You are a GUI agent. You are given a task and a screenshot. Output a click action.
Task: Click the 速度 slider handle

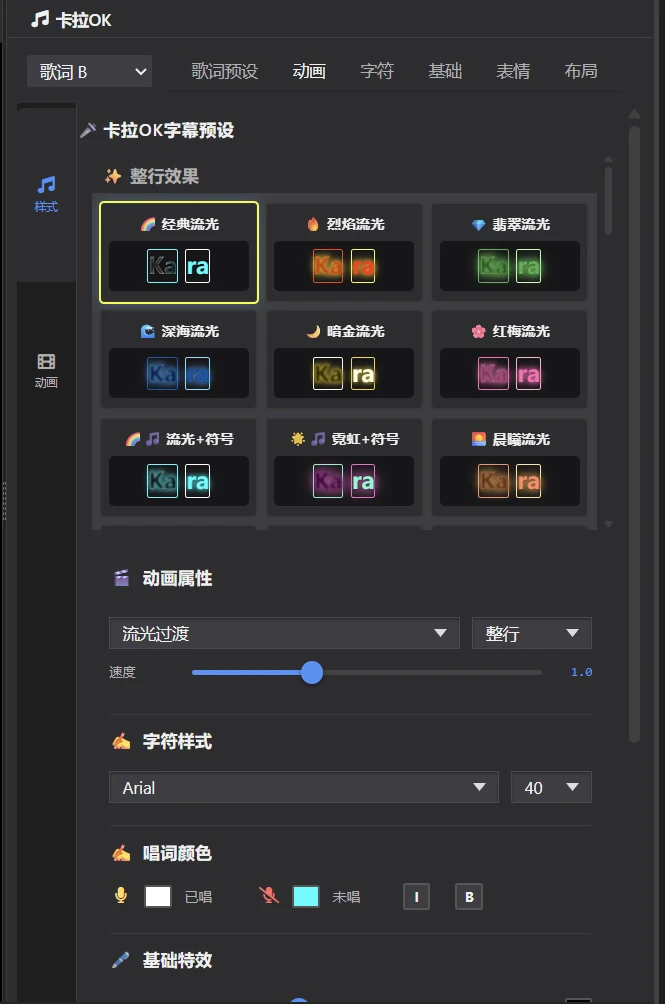[x=312, y=672]
